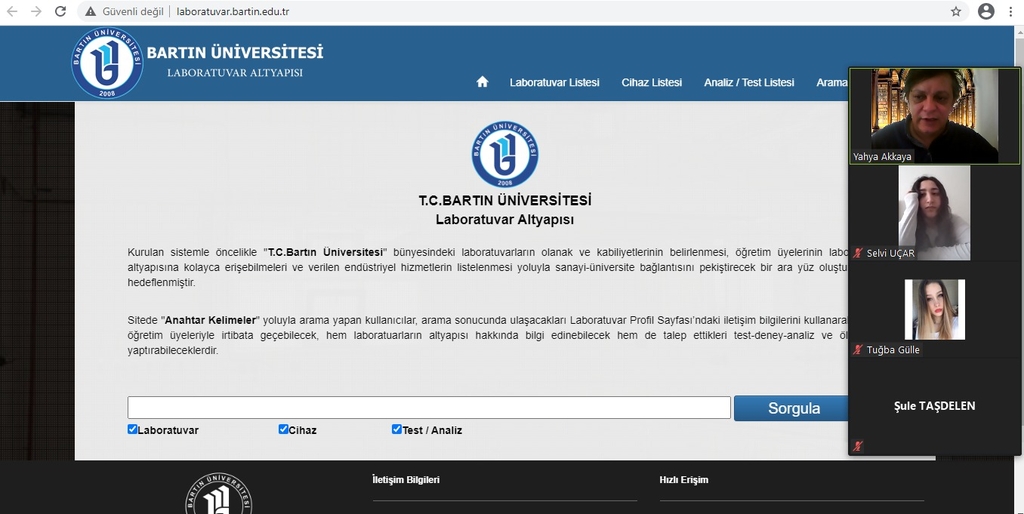The image size is (1024, 514).
Task: Uncheck the Test / Analiz checkbox
Action: click(x=396, y=429)
